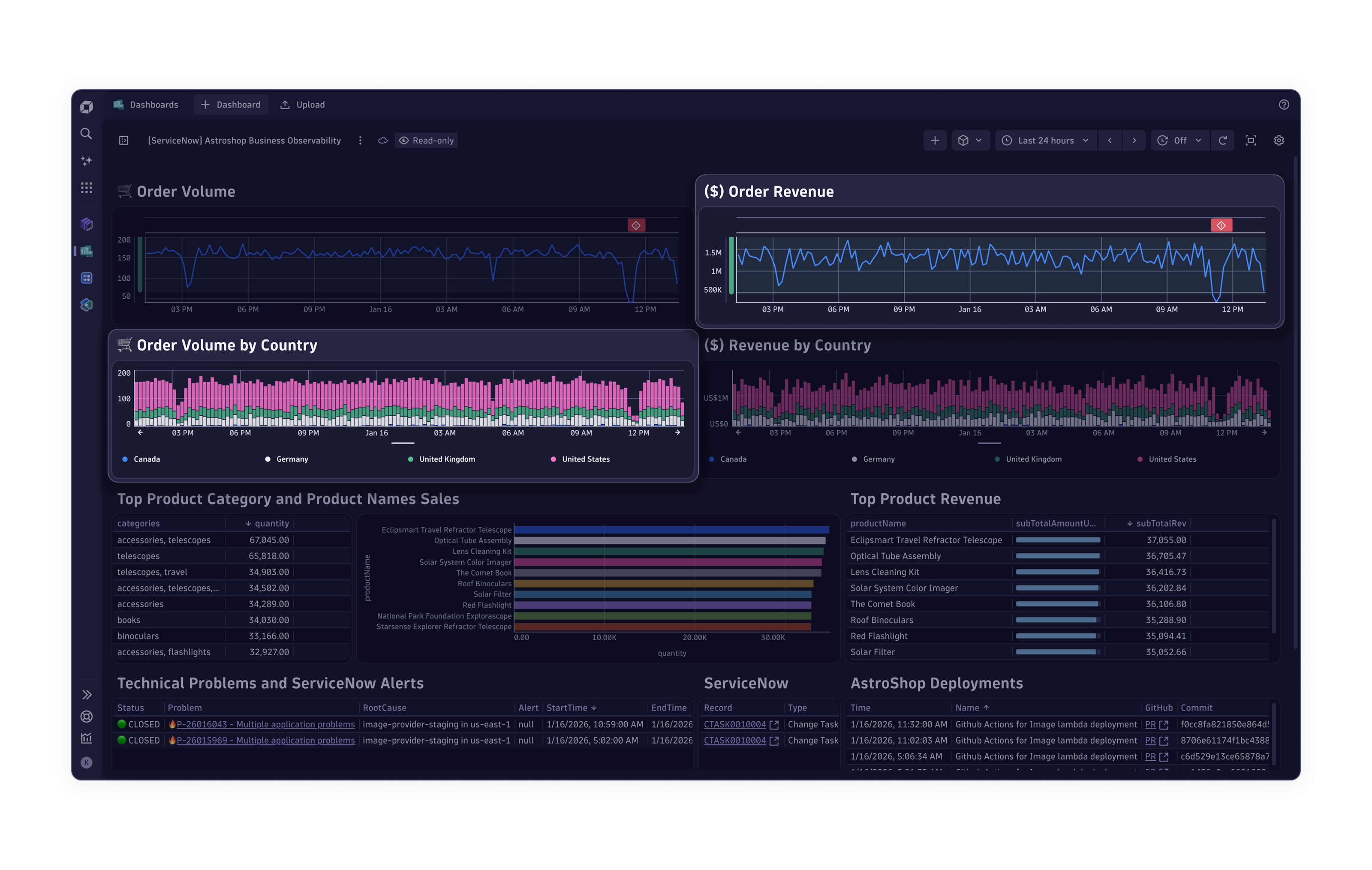Expand the sidebar with double chevron
1372x870 pixels.
tap(86, 695)
